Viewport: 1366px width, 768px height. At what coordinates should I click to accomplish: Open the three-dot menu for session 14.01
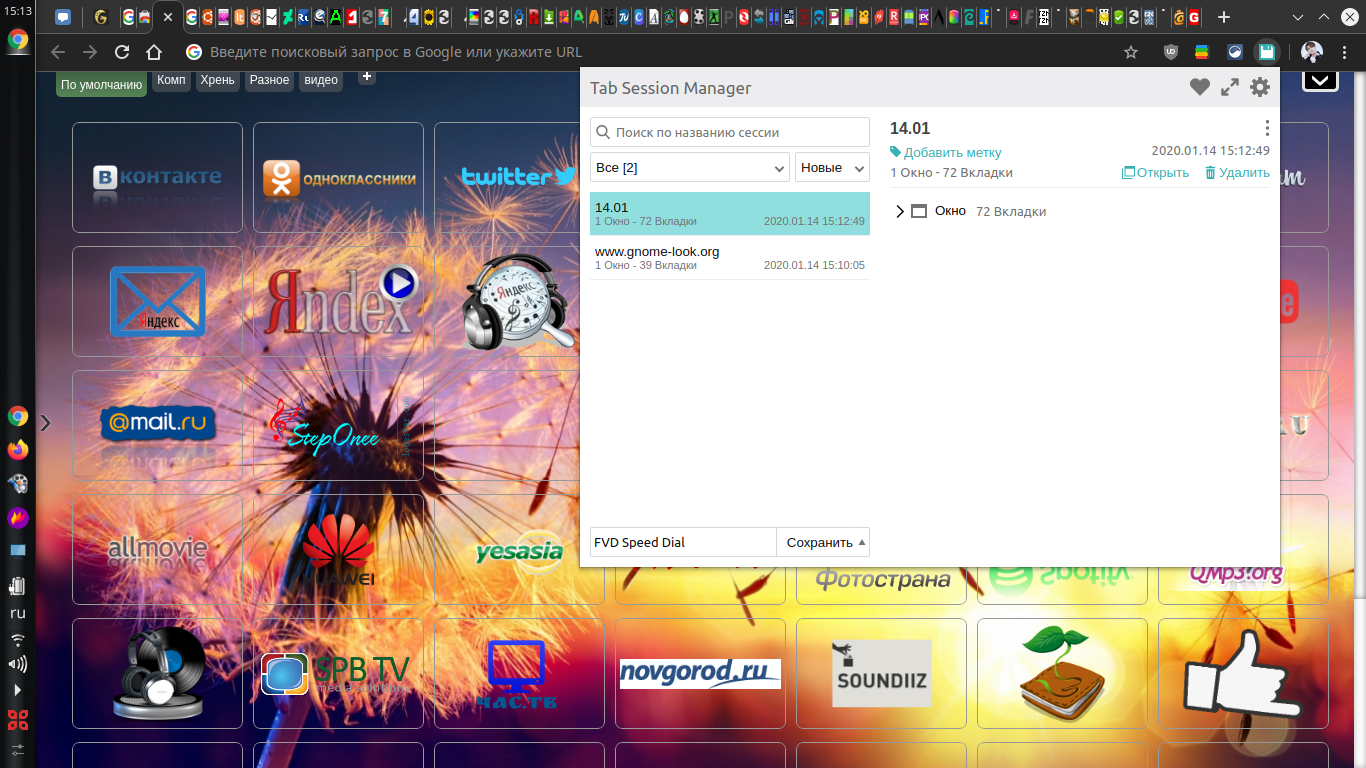tap(1267, 128)
